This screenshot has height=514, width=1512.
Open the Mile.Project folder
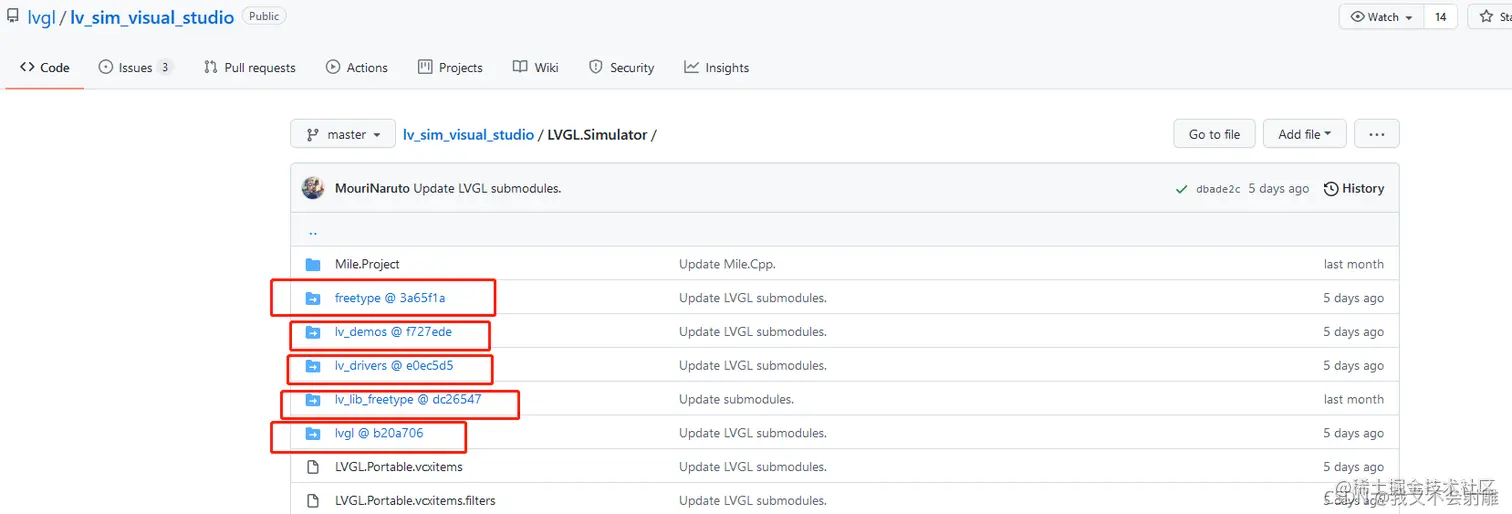tap(367, 264)
